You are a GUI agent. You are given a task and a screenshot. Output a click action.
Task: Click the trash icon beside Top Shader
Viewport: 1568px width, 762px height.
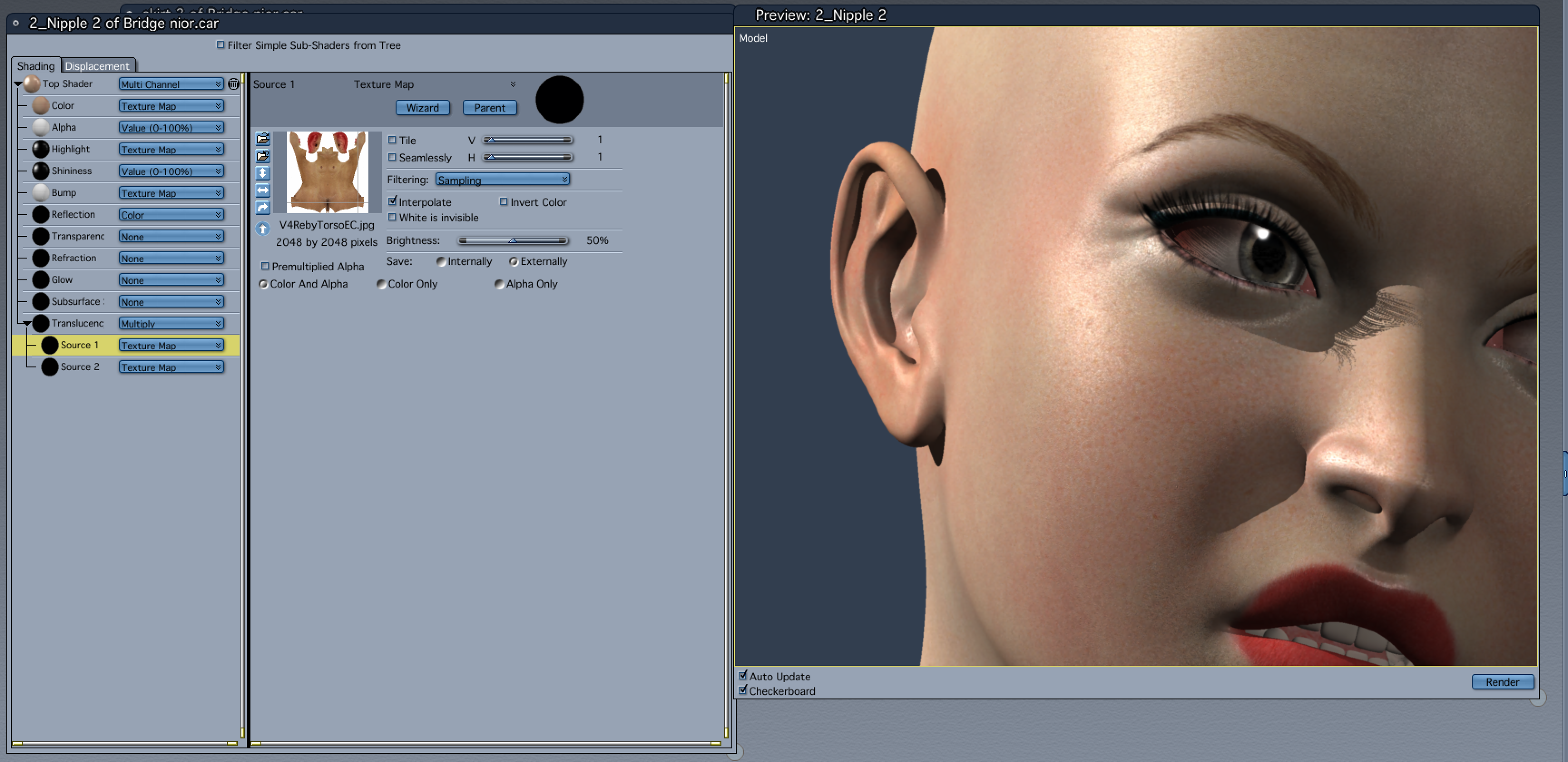[x=233, y=84]
